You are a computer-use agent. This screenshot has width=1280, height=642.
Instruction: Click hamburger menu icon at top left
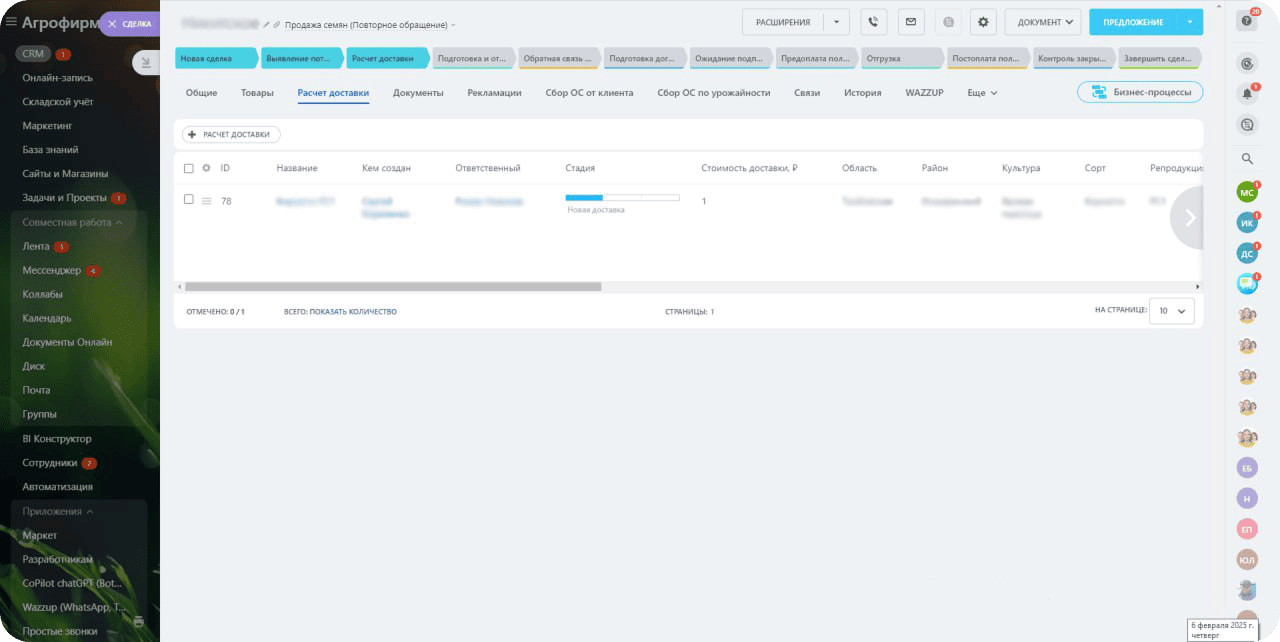click(x=10, y=20)
